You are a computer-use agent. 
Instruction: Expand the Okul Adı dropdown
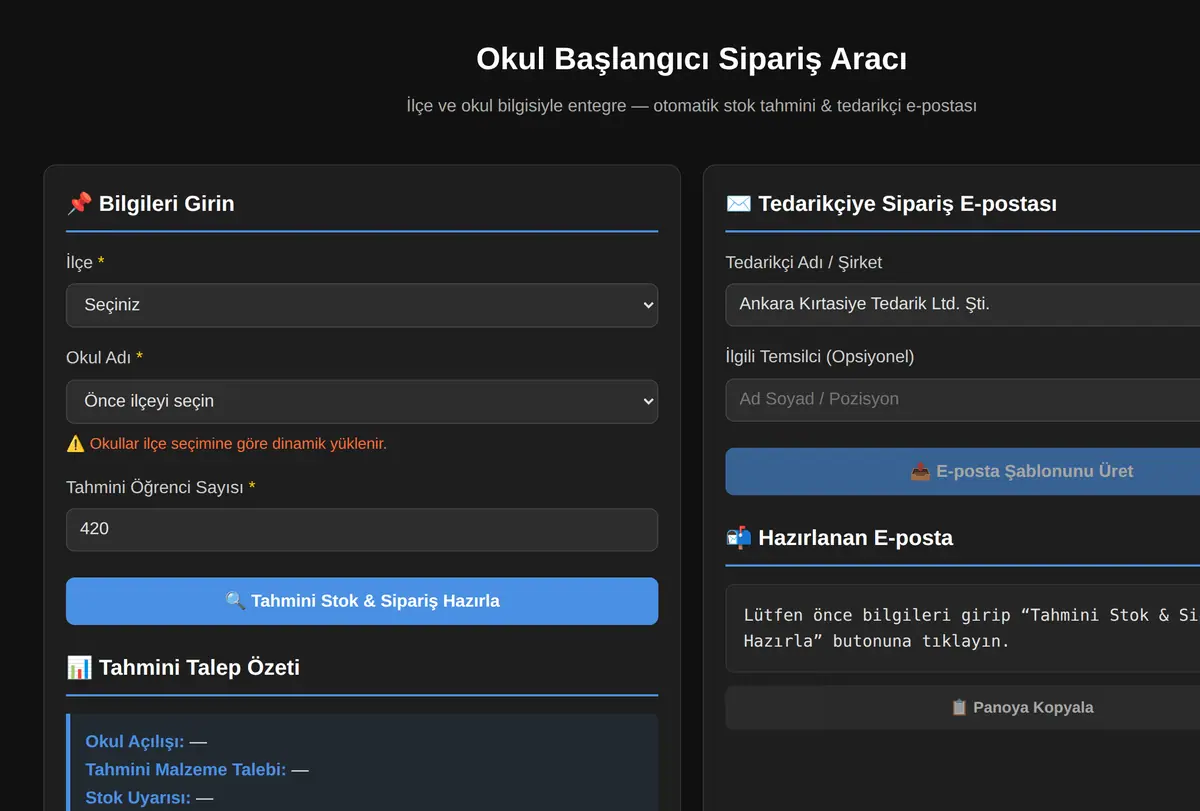[x=362, y=401]
